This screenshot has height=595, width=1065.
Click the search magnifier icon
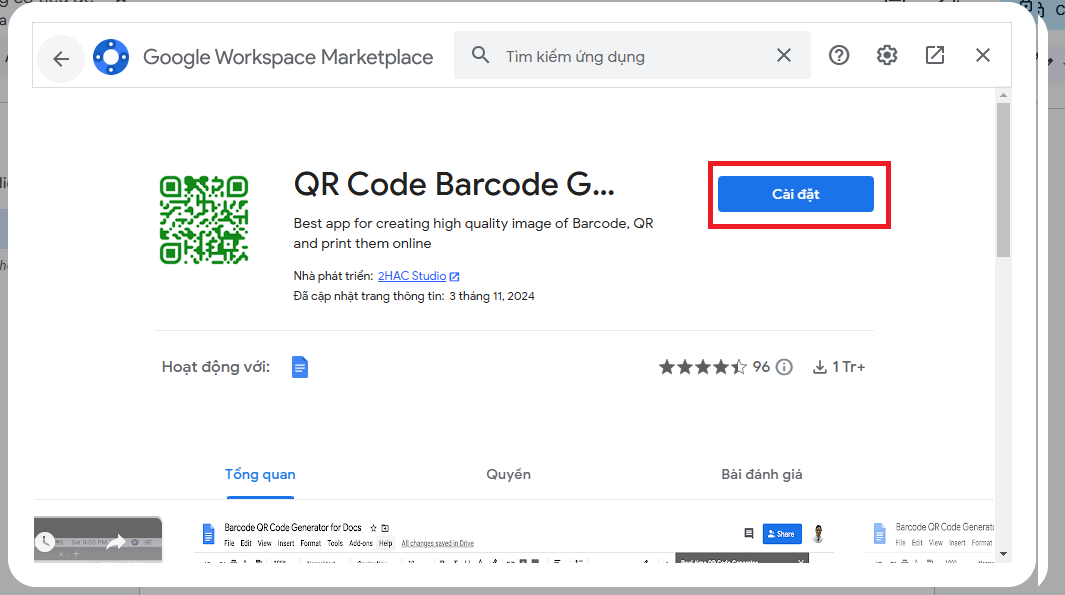(x=480, y=55)
